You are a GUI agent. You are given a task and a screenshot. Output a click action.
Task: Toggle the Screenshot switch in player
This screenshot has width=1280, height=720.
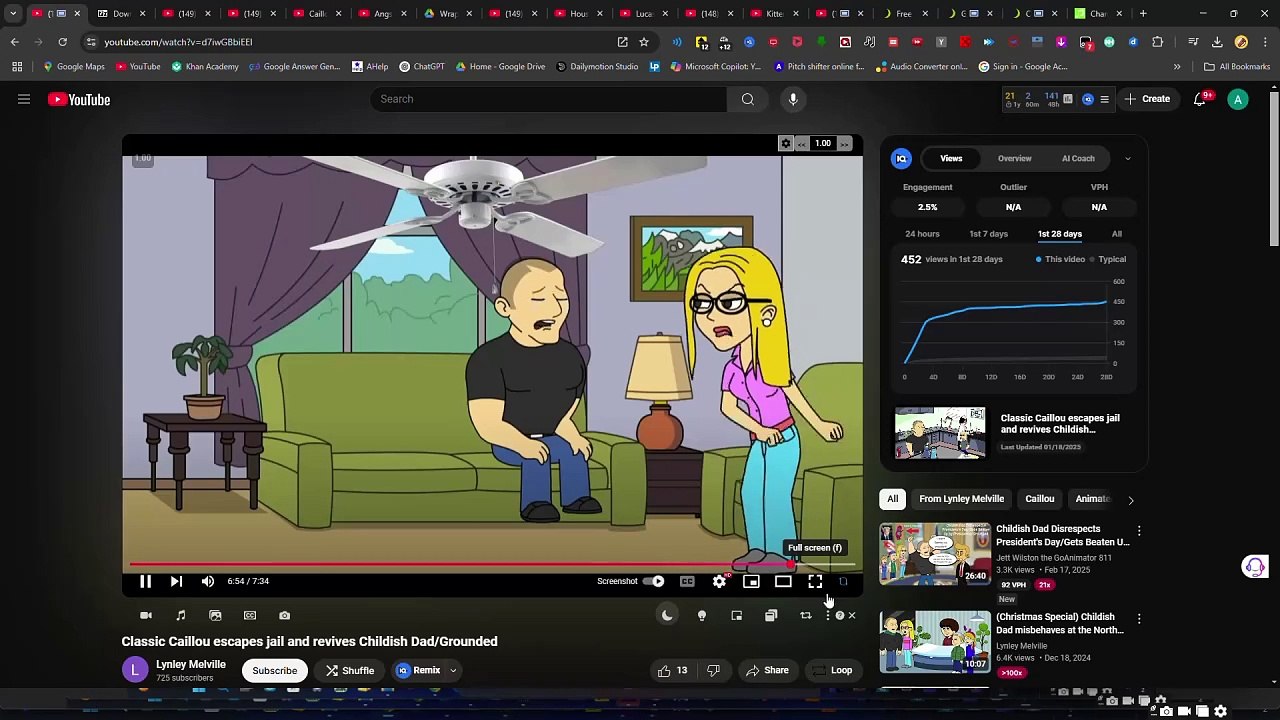pos(653,581)
